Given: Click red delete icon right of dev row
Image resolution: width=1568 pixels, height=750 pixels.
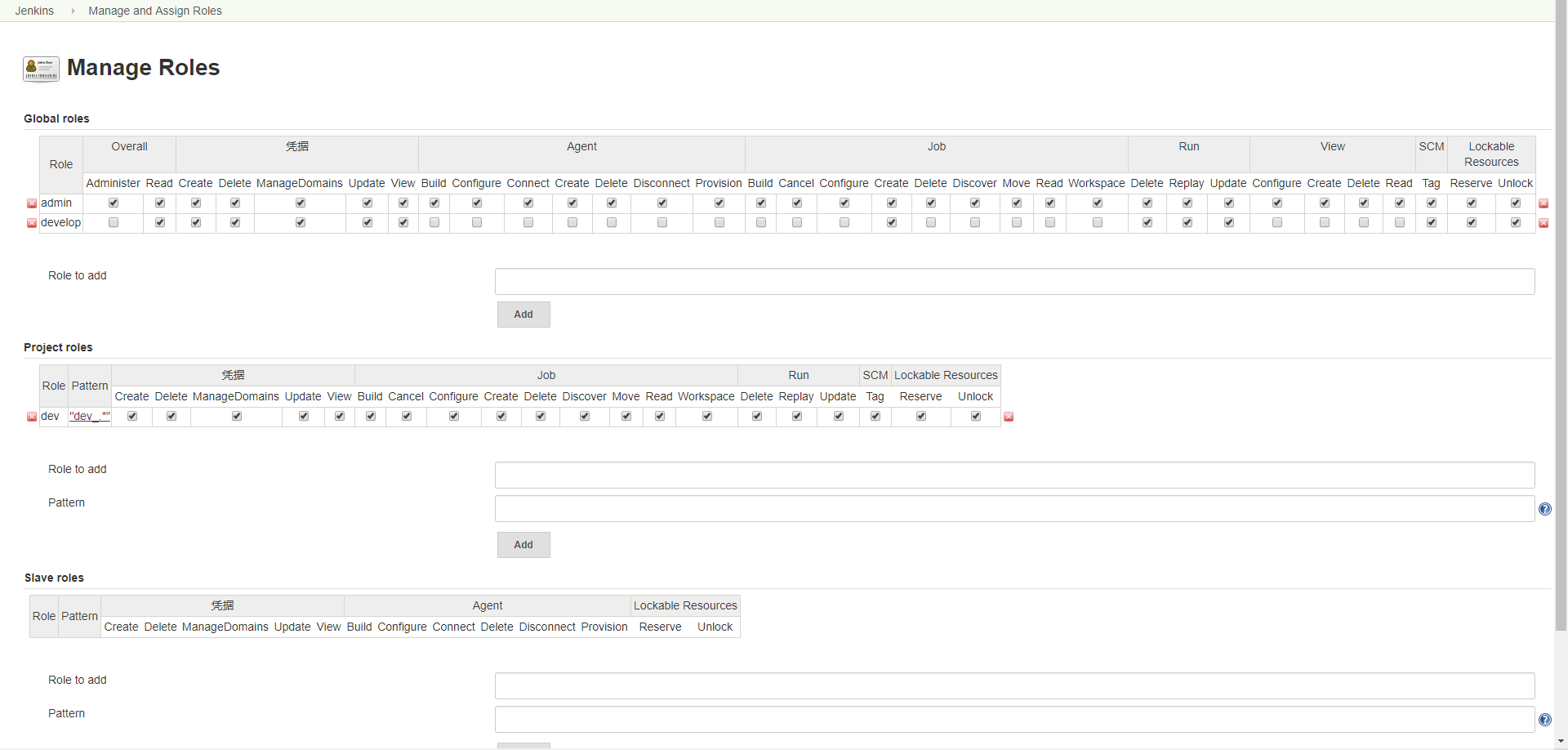Looking at the screenshot, I should tap(1009, 417).
